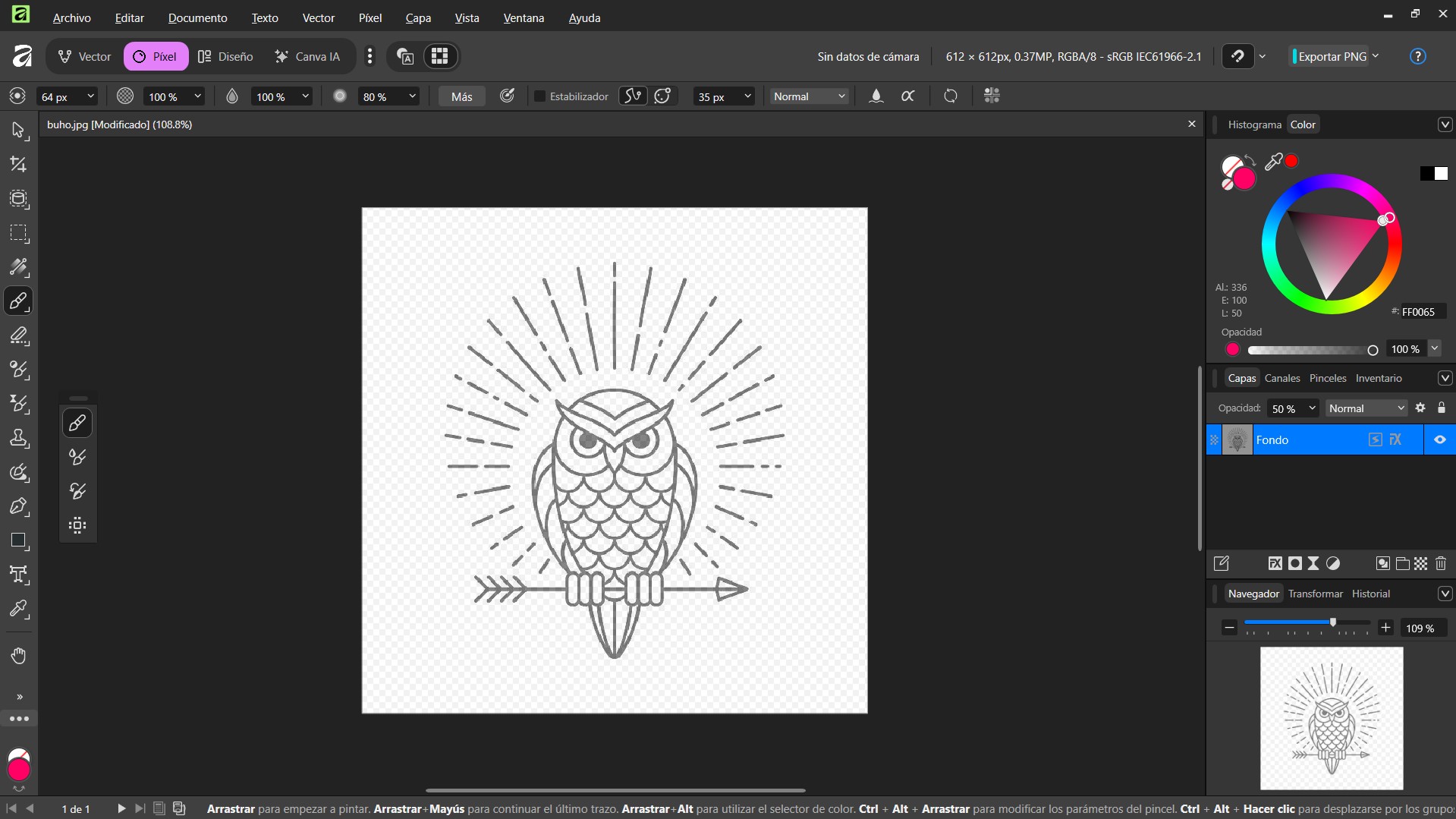Select the Rectangular Marquee tool

click(18, 233)
